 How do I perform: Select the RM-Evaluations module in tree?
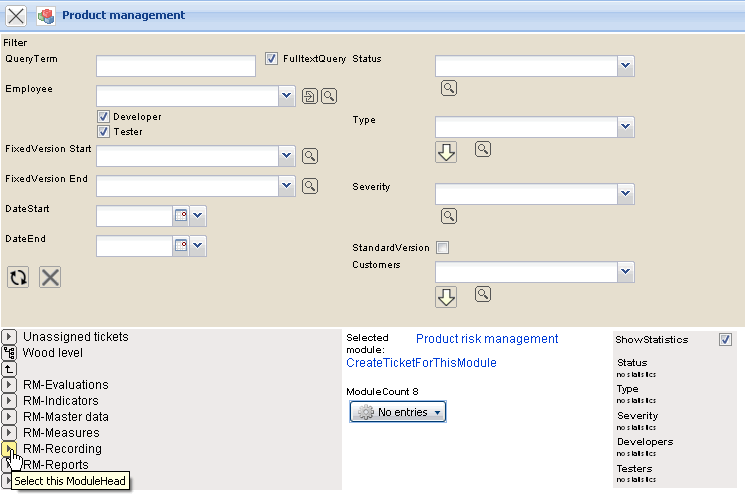(65, 385)
